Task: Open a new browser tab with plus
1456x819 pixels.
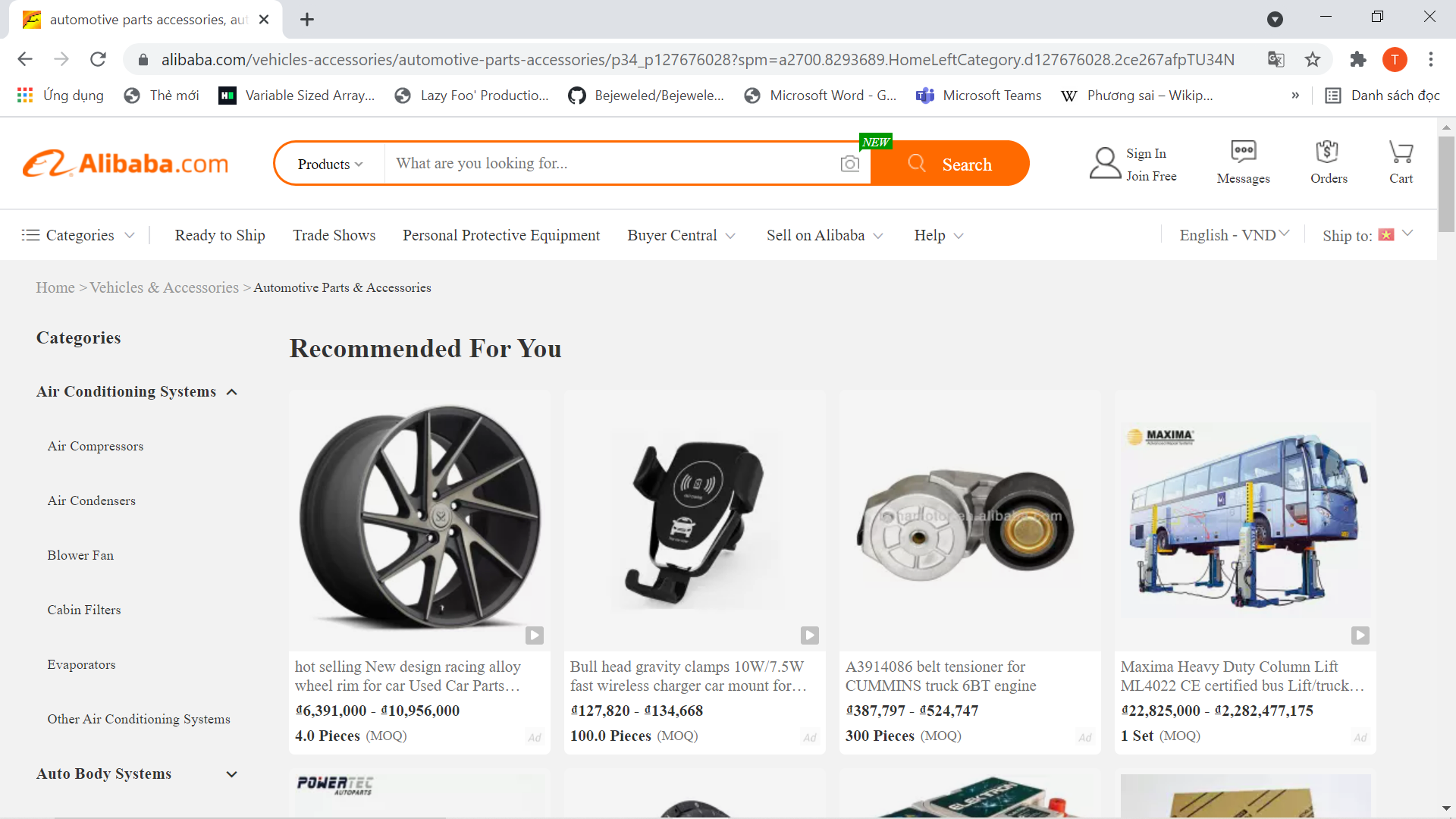Action: click(307, 20)
